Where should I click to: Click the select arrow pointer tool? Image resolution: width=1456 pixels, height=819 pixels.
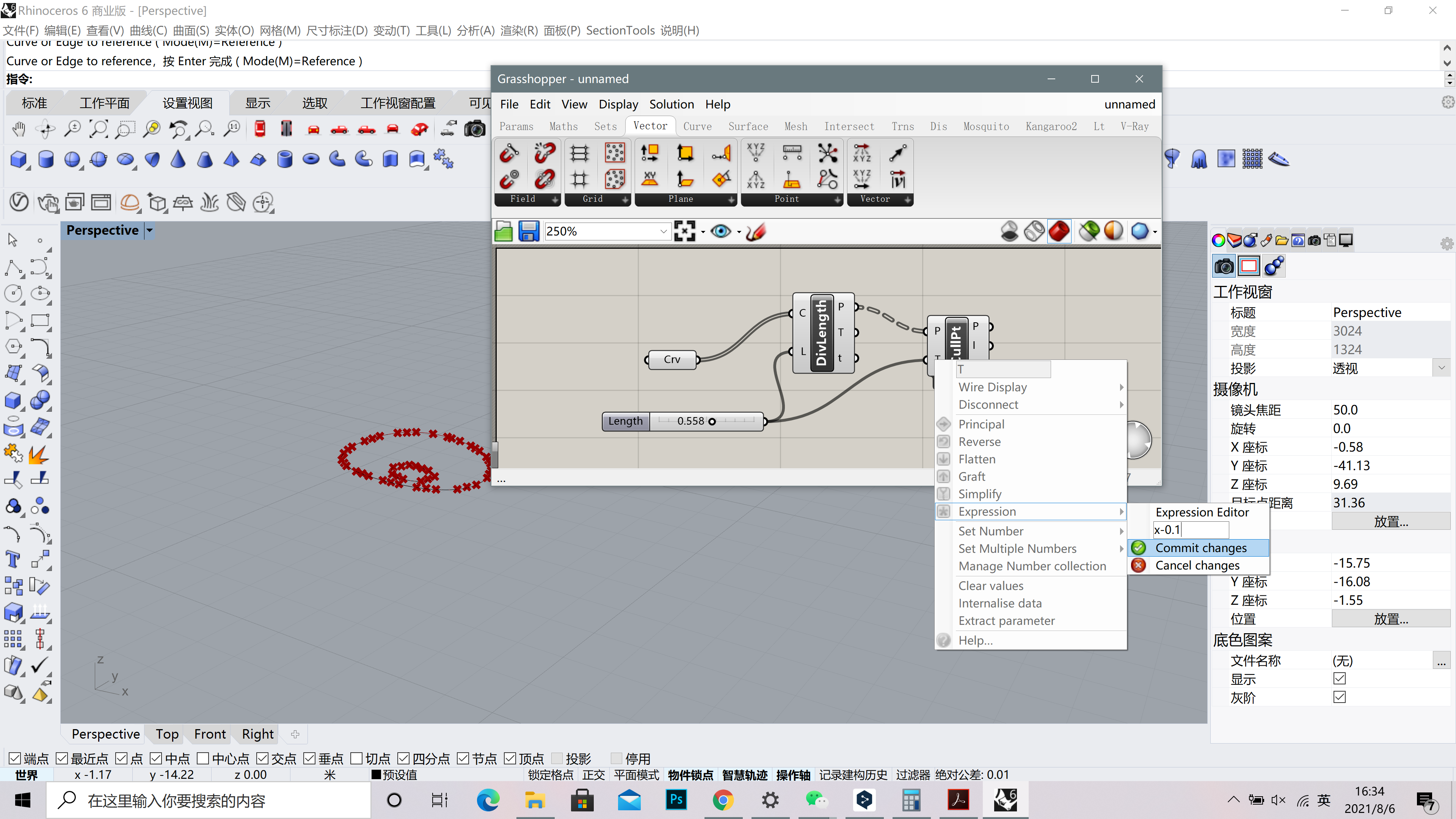(x=13, y=240)
